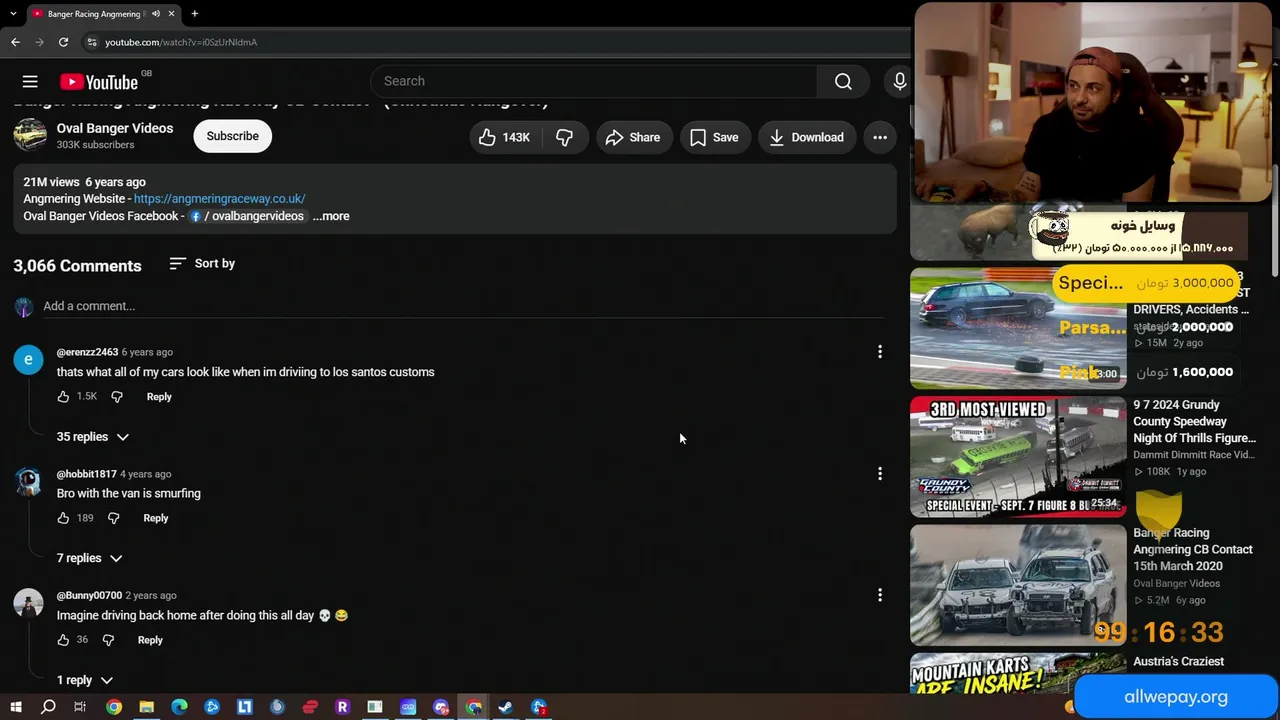Screen dimensions: 1280x720
Task: Open the @Bunny00700 username link
Action: 89,596
